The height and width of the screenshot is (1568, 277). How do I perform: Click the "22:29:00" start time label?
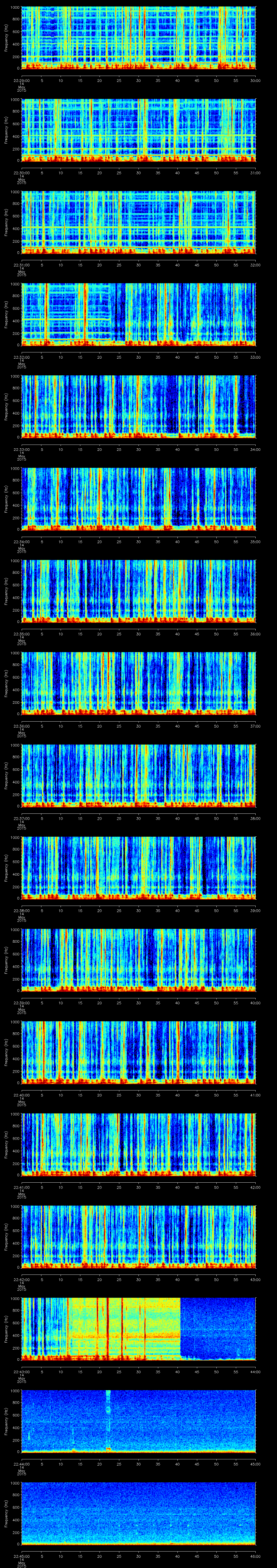coord(22,80)
